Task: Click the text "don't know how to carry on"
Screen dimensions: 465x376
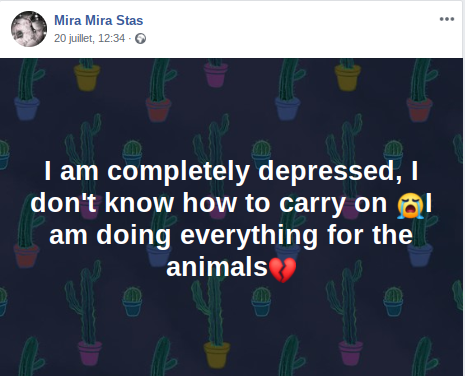Action: coord(209,203)
